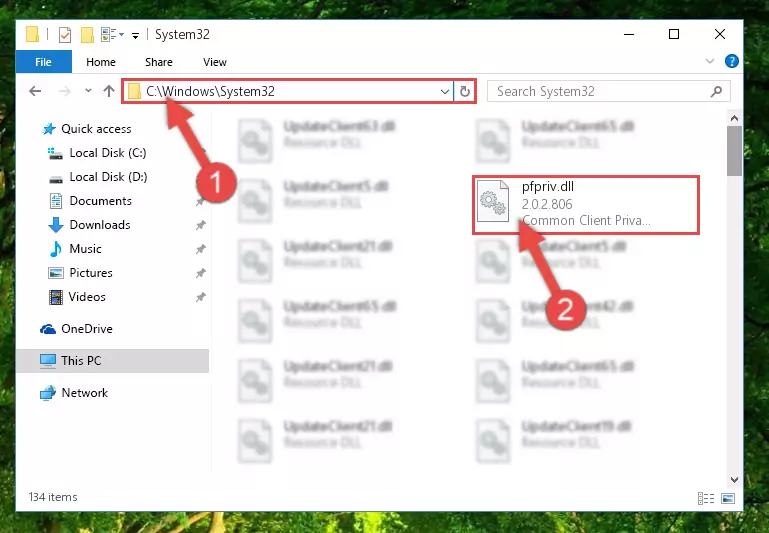The image size is (769, 533).
Task: Minimize the System32 window
Action: click(629, 34)
